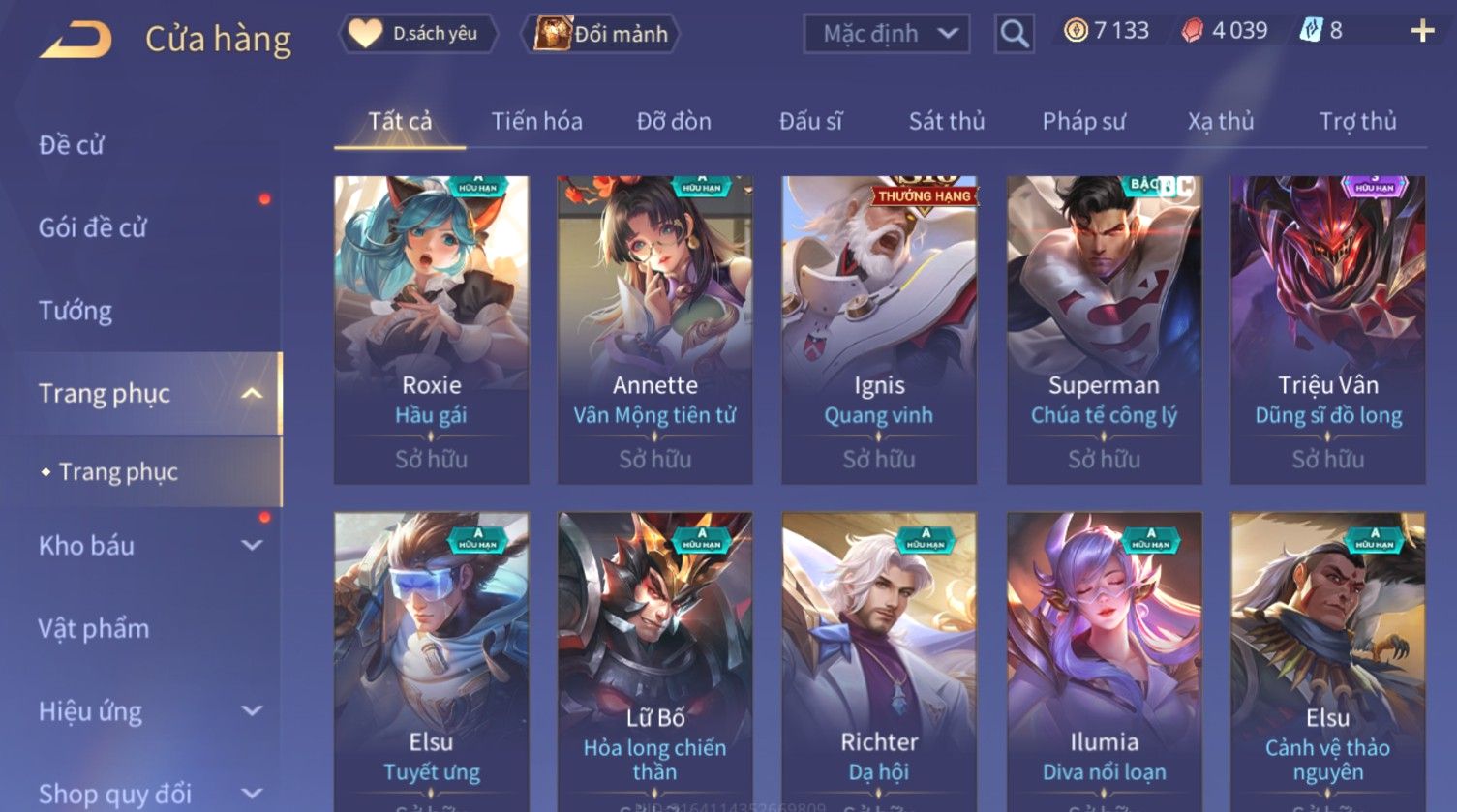
Task: Expand the Kho báu sidebar section
Action: [252, 546]
